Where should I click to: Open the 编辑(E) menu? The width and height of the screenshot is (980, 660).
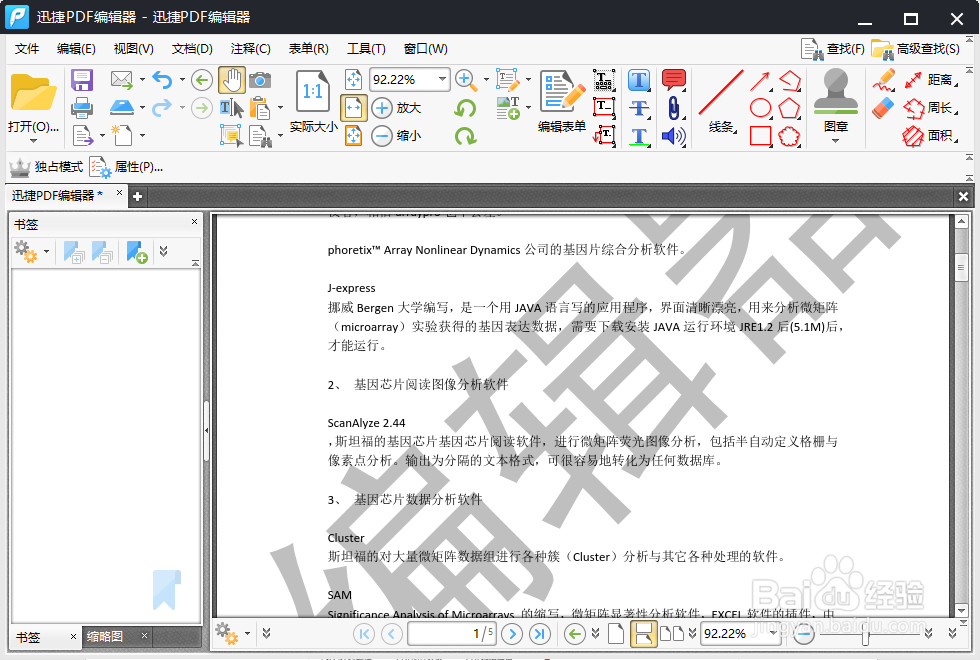point(76,49)
